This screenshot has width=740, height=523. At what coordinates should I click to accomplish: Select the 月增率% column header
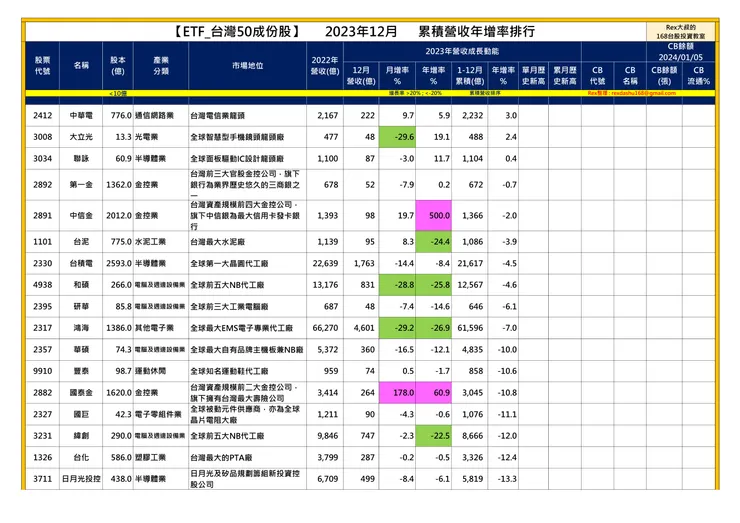pyautogui.click(x=397, y=76)
